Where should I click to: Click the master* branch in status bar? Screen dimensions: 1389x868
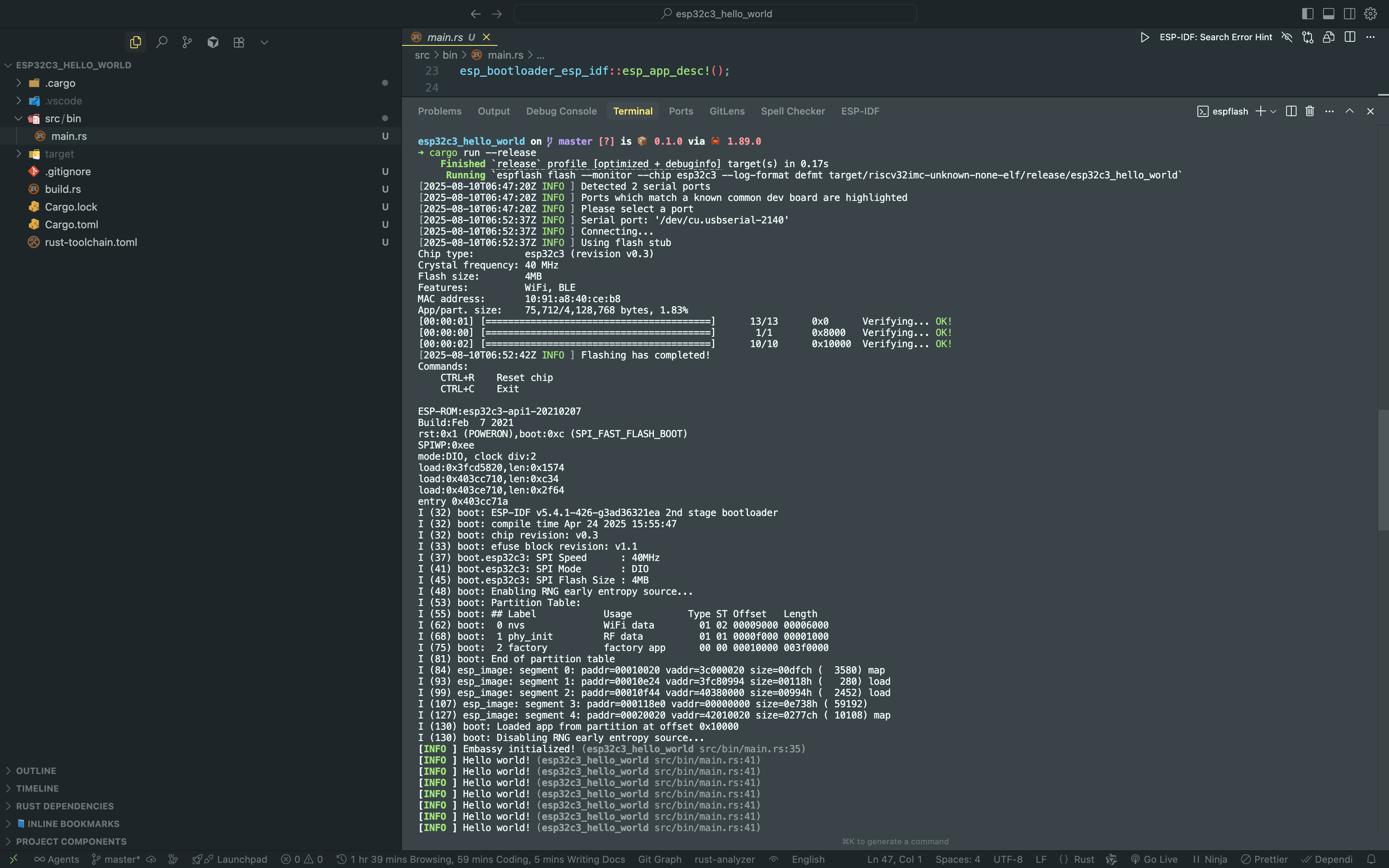coord(116,860)
